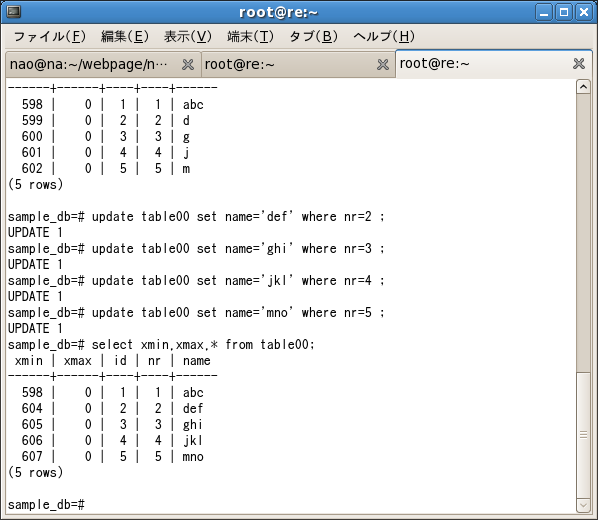Click the name value 'mno' in results
The width and height of the screenshot is (598, 520).
tap(193, 457)
